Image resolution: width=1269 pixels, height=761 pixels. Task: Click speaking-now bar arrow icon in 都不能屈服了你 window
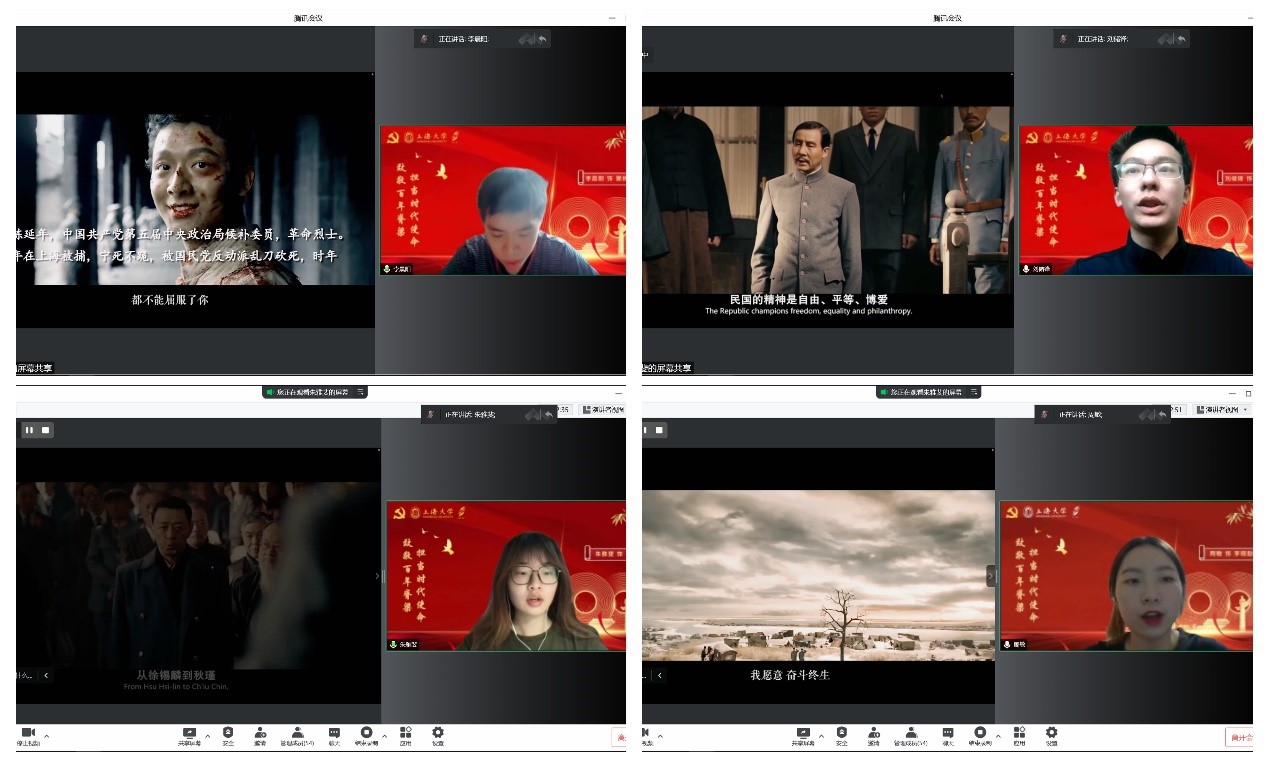543,39
